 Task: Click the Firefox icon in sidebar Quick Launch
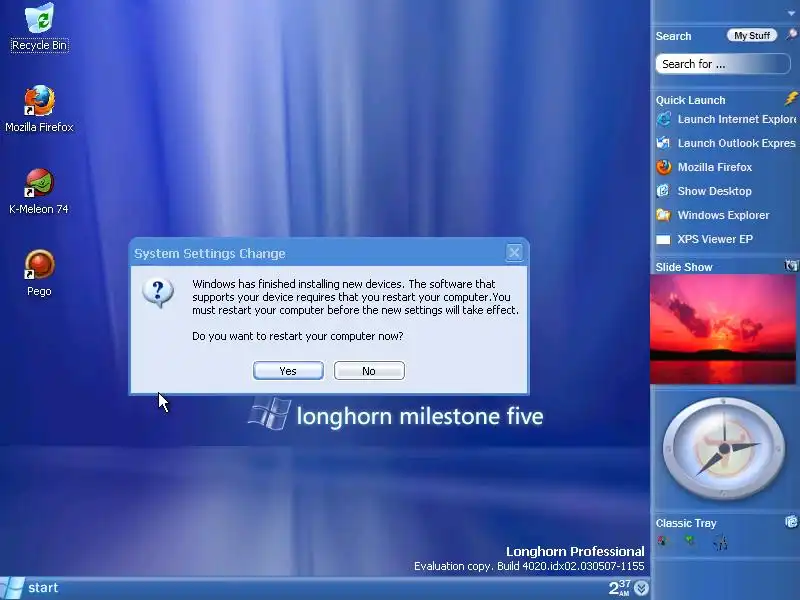[664, 167]
